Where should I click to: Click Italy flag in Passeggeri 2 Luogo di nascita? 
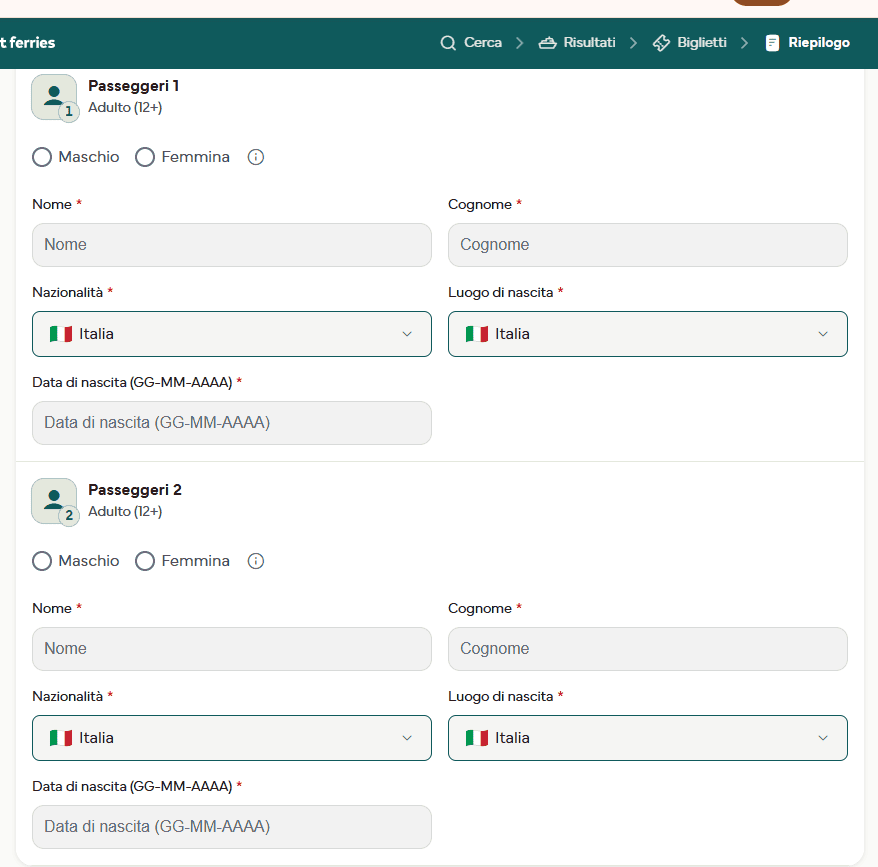pyautogui.click(x=477, y=738)
